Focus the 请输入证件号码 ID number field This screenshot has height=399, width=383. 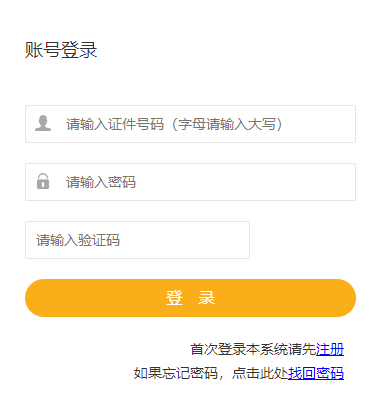(x=190, y=124)
